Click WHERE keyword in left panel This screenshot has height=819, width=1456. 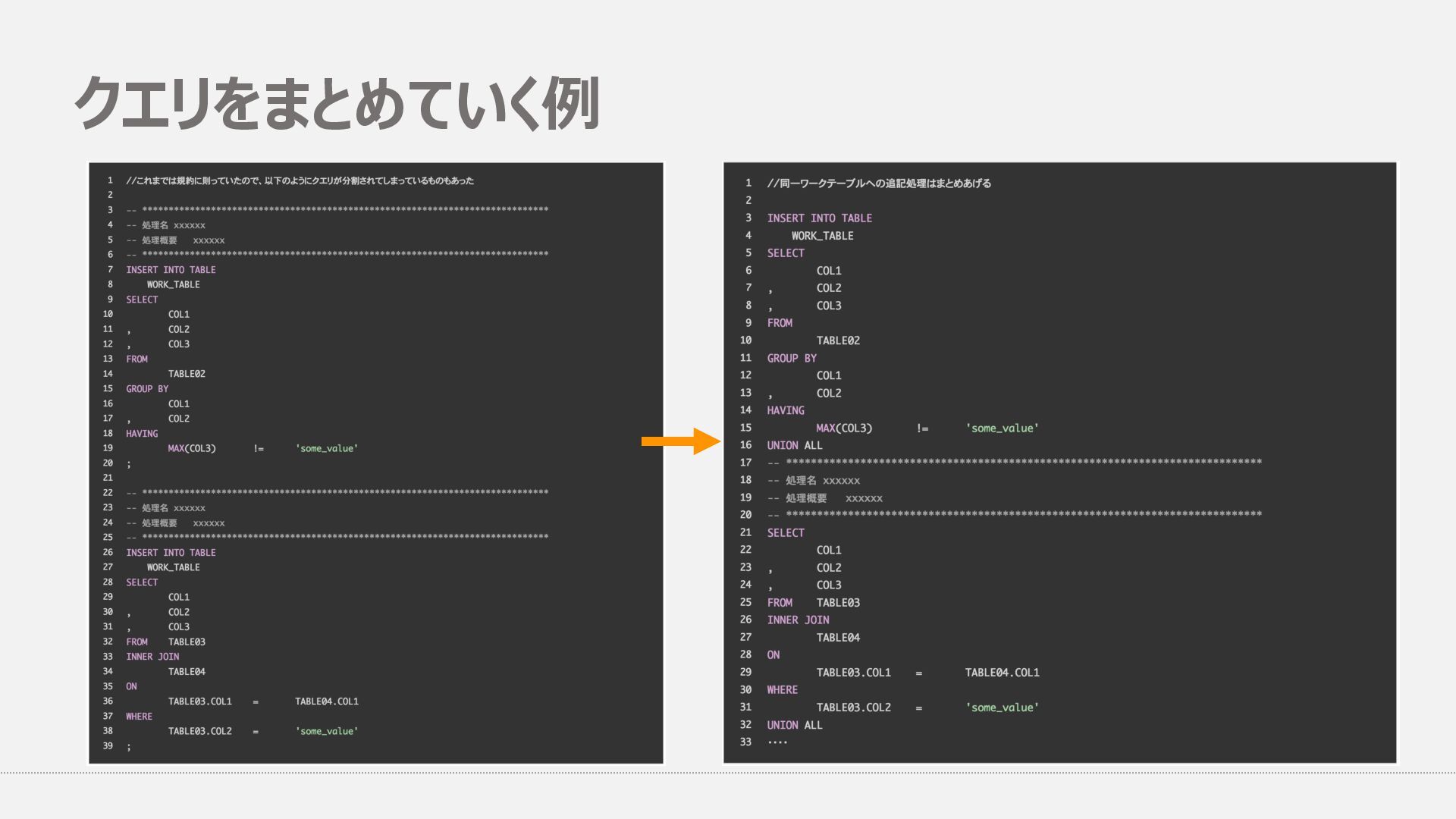point(139,717)
